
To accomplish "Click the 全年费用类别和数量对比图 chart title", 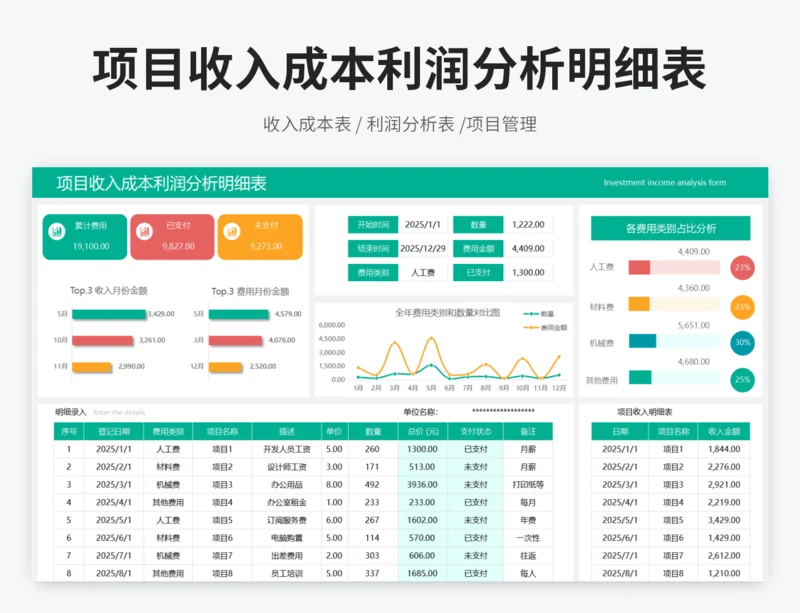I will [x=447, y=313].
